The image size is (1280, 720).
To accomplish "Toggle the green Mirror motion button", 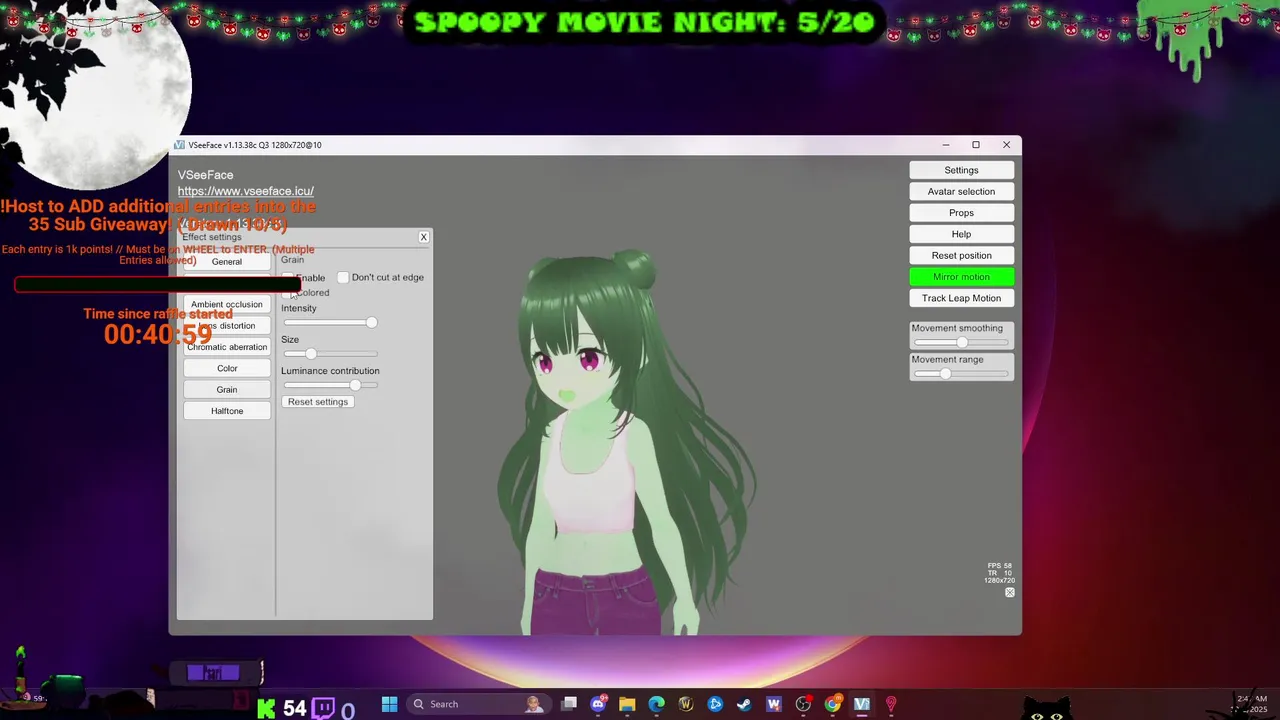I will (x=961, y=277).
